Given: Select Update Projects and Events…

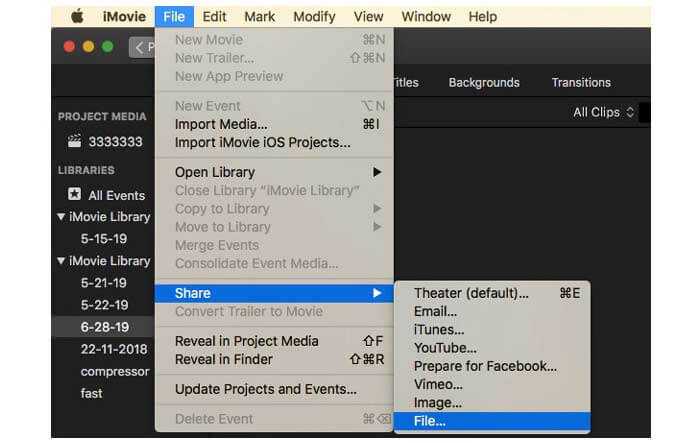Looking at the screenshot, I should click(274, 389).
